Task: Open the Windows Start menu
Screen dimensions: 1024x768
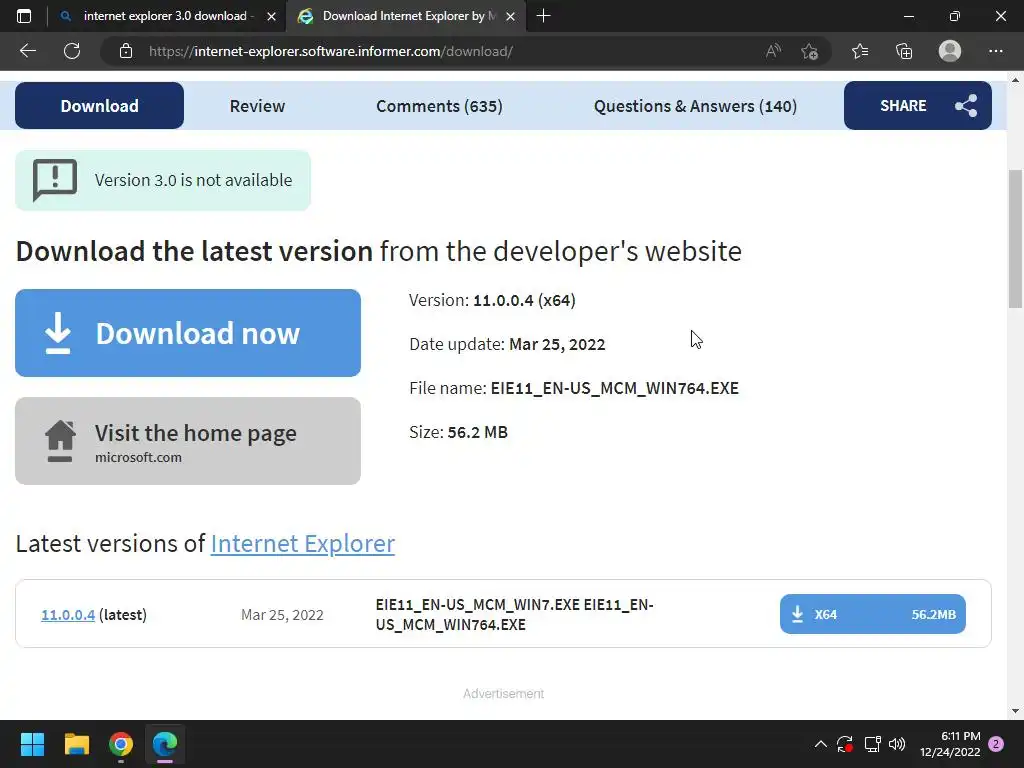Action: [x=32, y=744]
